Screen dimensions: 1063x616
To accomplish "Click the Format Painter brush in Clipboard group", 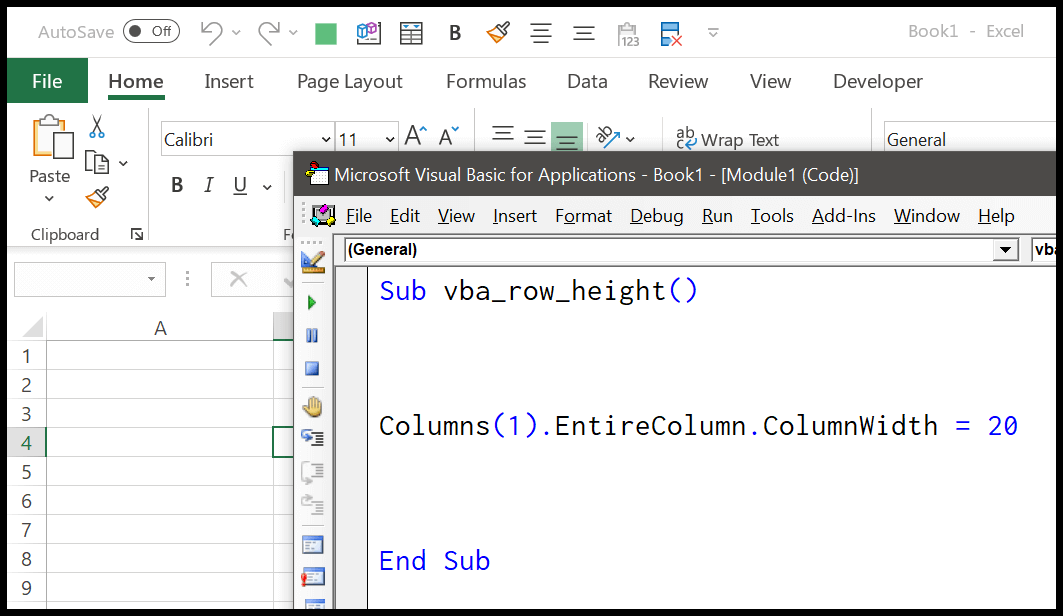I will 97,198.
